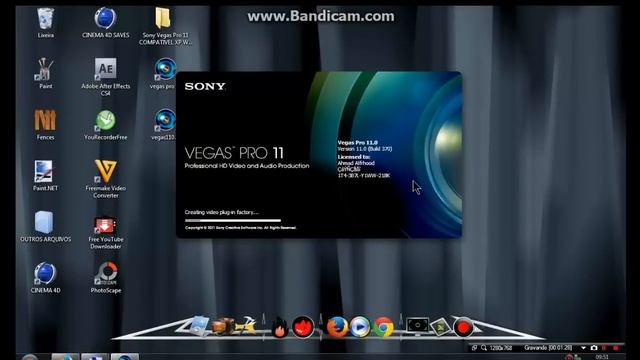Image resolution: width=640 pixels, height=360 pixels.
Task: Click the yellow pickaxe icon in the dock
Action: coord(246,326)
